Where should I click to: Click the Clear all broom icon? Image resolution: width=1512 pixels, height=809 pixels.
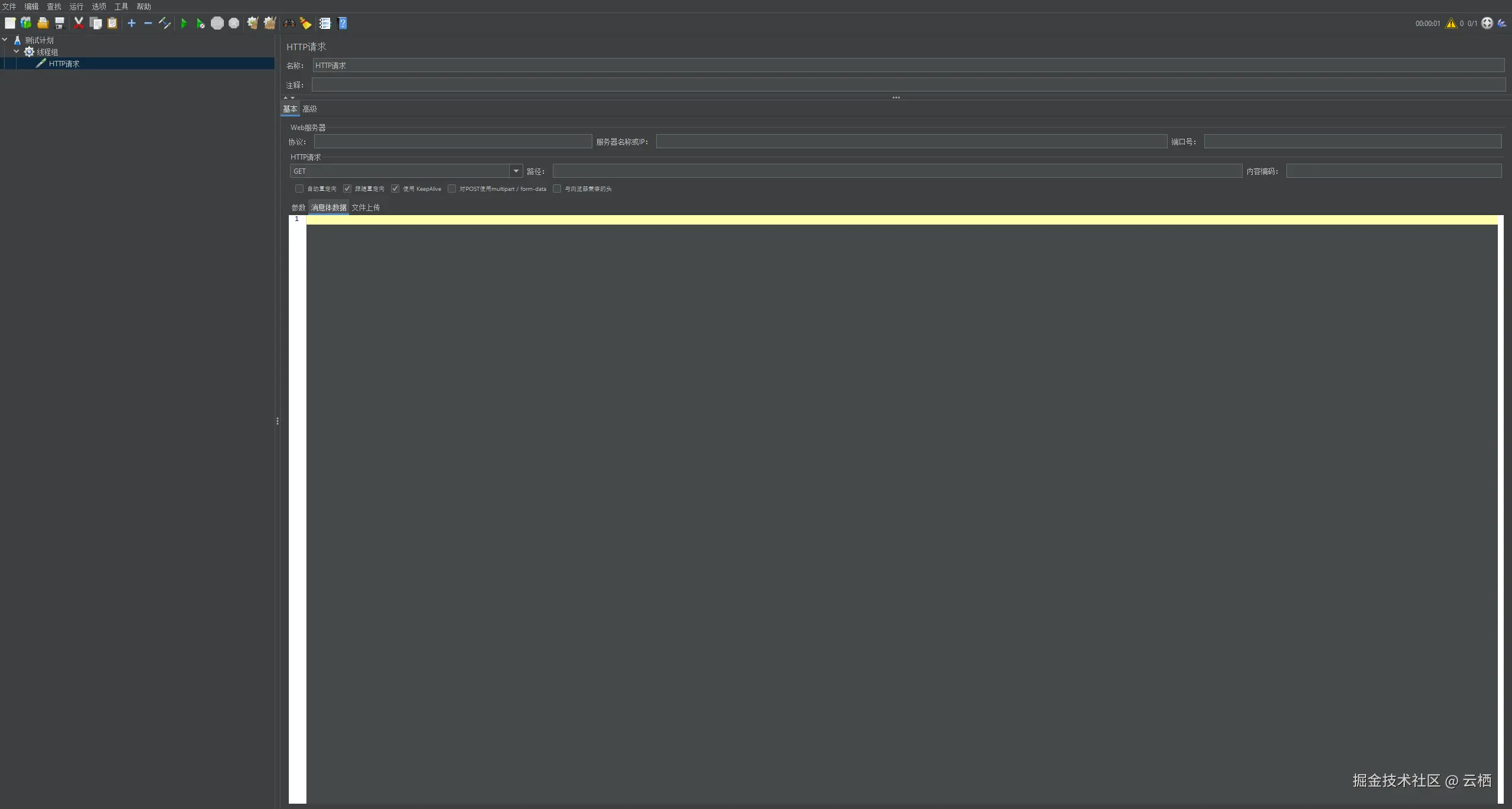270,23
